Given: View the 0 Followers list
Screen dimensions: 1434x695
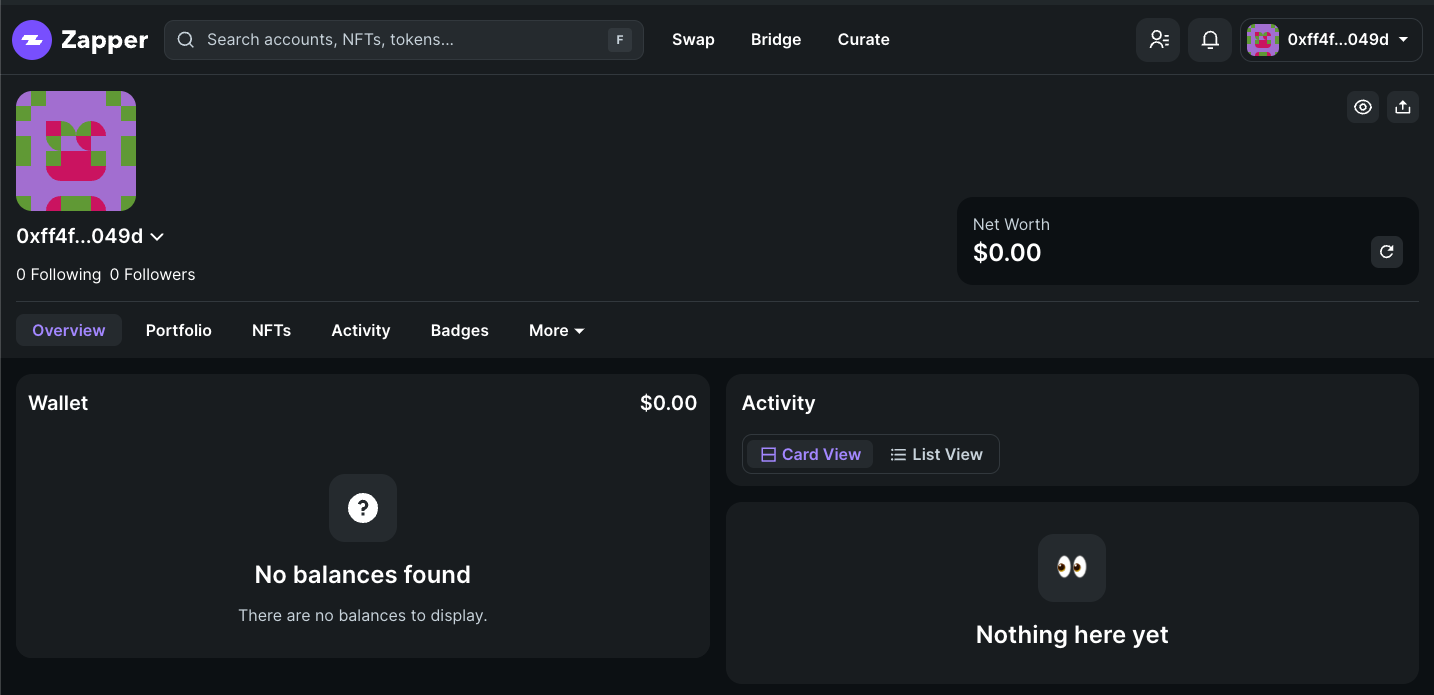Looking at the screenshot, I should pyautogui.click(x=153, y=274).
